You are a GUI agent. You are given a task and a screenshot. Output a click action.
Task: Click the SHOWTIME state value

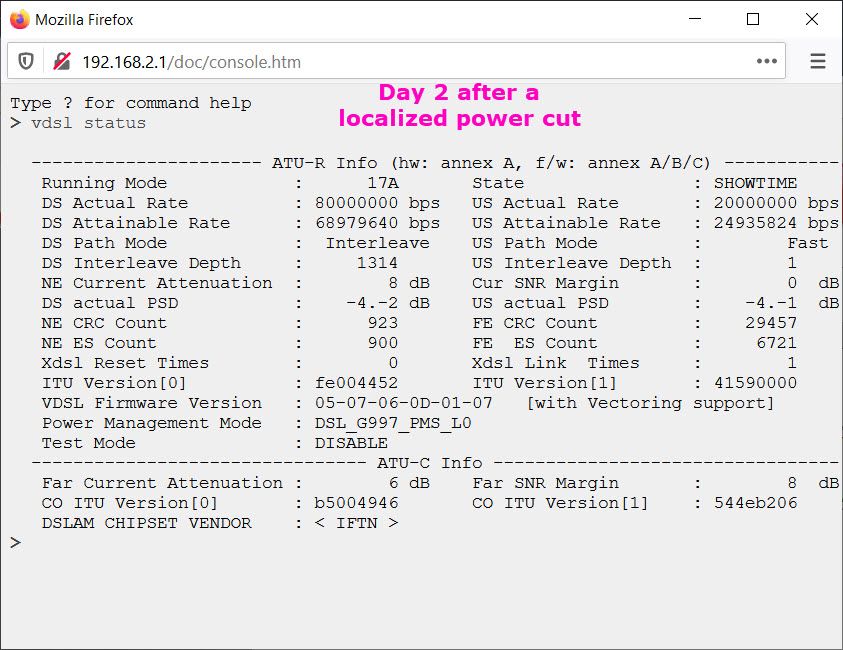[x=755, y=183]
